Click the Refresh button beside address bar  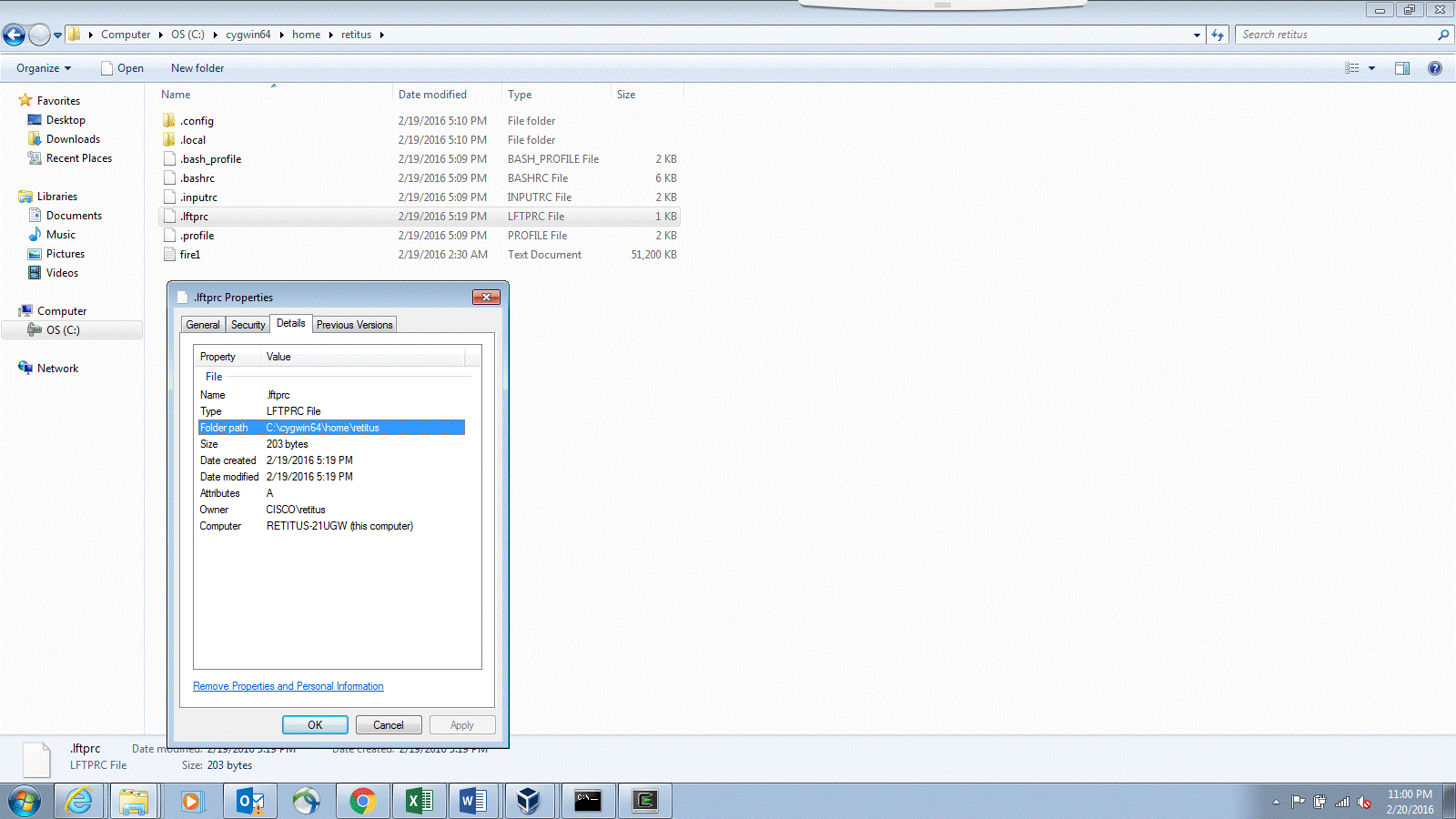pyautogui.click(x=1218, y=35)
